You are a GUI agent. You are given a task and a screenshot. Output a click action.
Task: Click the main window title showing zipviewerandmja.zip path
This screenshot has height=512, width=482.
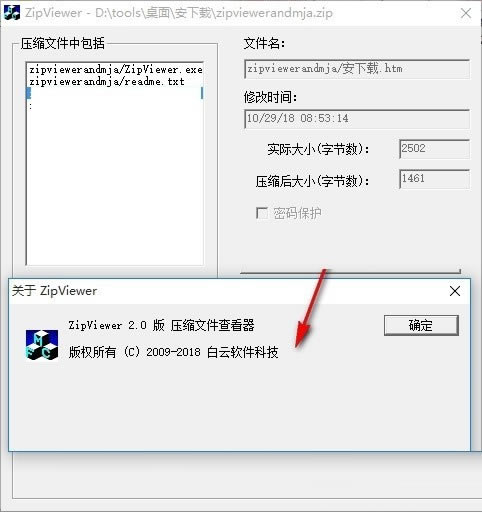tap(179, 13)
